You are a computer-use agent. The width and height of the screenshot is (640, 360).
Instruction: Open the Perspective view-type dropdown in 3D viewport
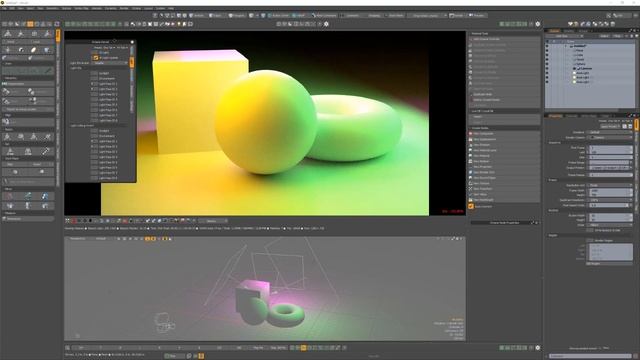click(78, 238)
